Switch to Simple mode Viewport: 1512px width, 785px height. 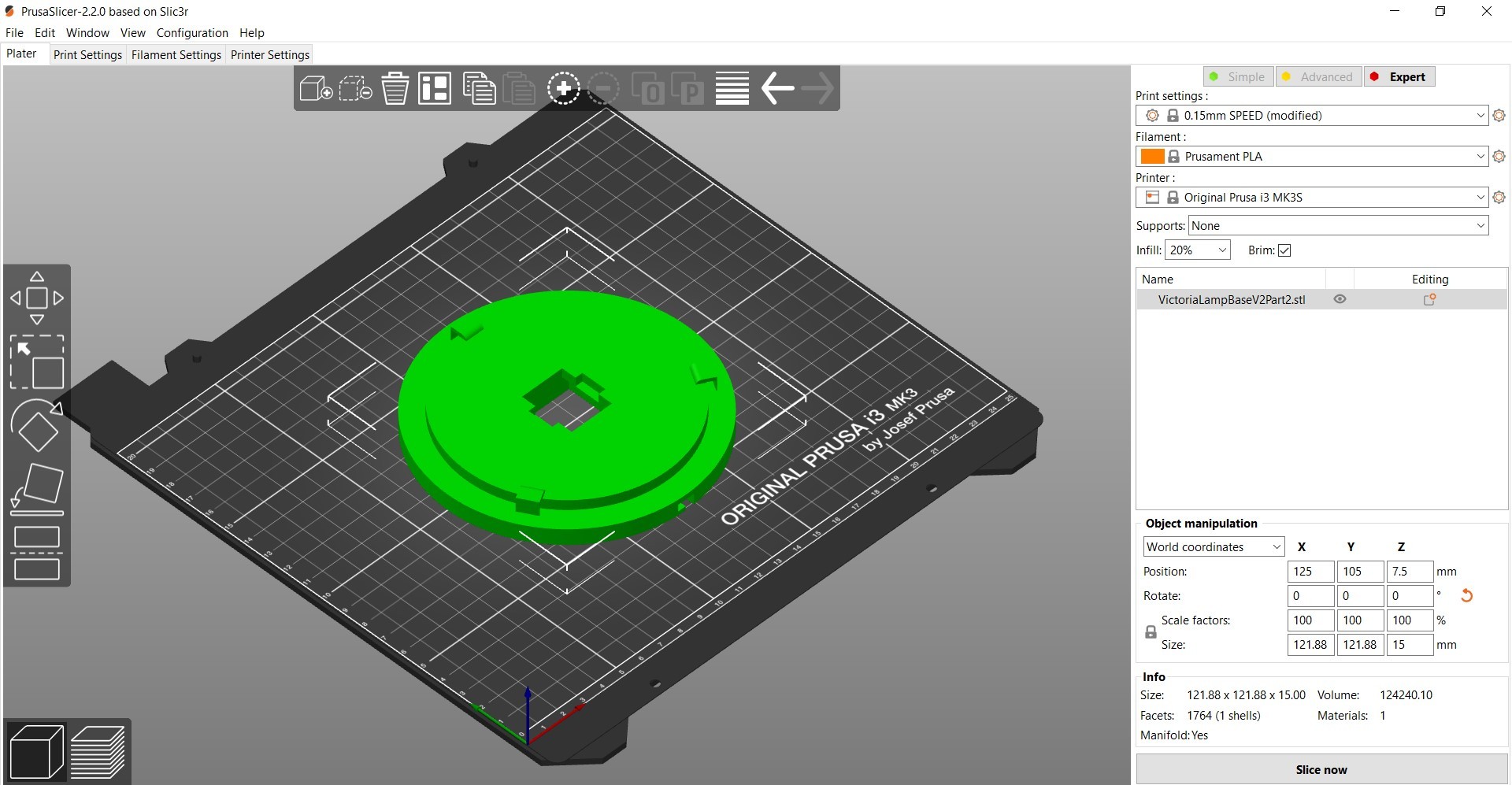[x=1238, y=76]
